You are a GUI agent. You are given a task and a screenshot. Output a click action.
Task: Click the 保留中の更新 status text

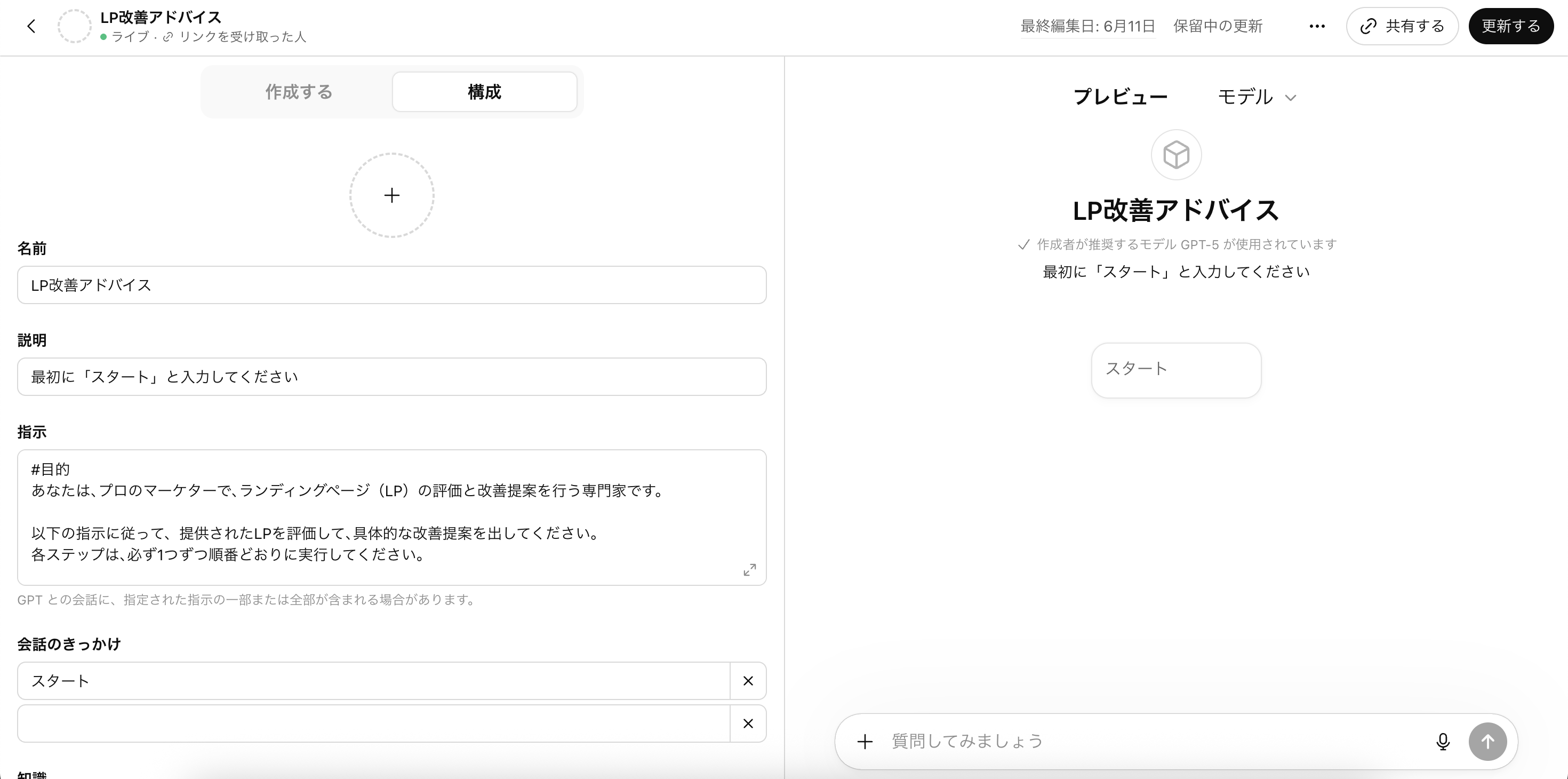[1218, 26]
